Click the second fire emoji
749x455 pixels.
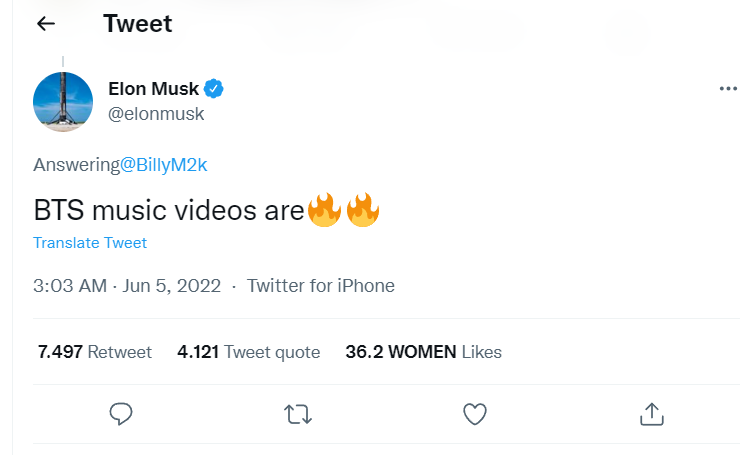tap(364, 211)
